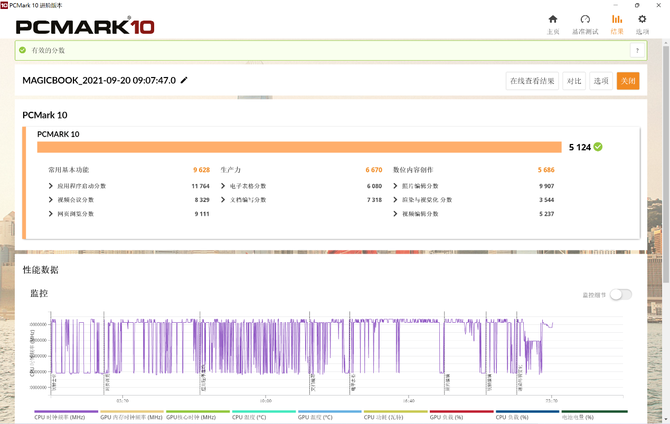Expand 视频会议分数 details
The image size is (670, 424).
coord(51,200)
